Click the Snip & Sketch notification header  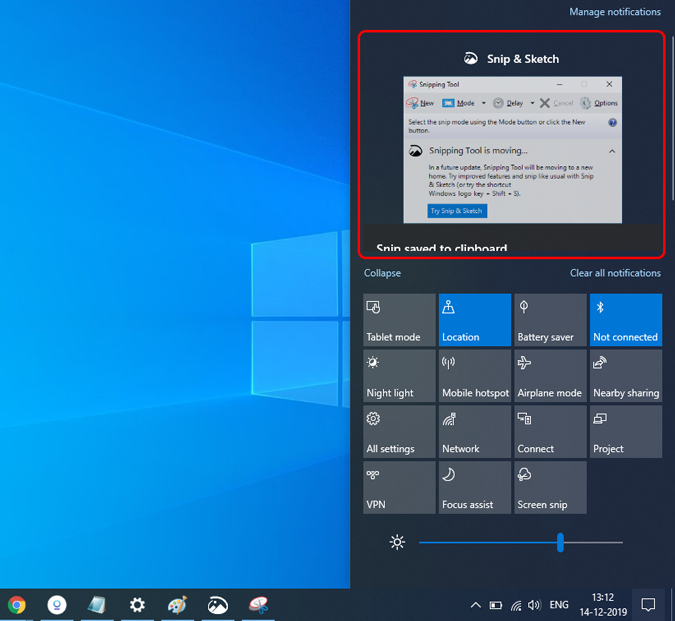pos(511,59)
